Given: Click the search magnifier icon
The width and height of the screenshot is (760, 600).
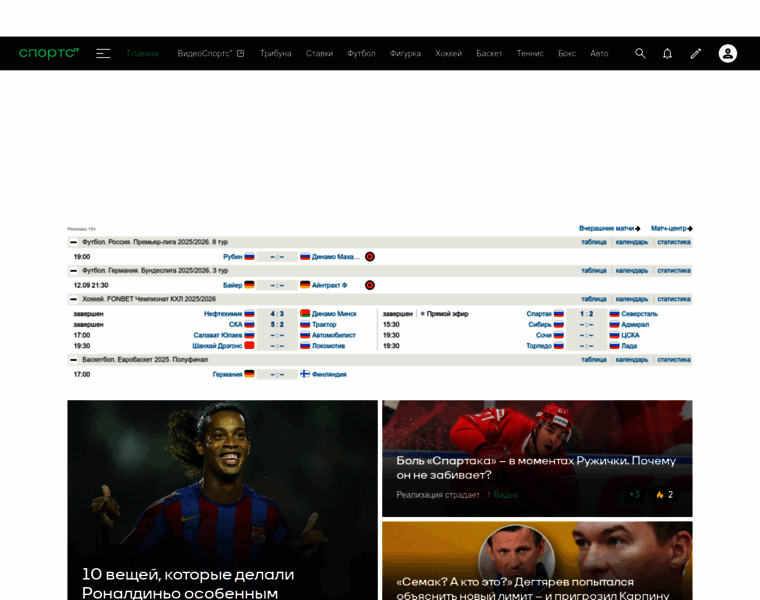Looking at the screenshot, I should pyautogui.click(x=640, y=53).
